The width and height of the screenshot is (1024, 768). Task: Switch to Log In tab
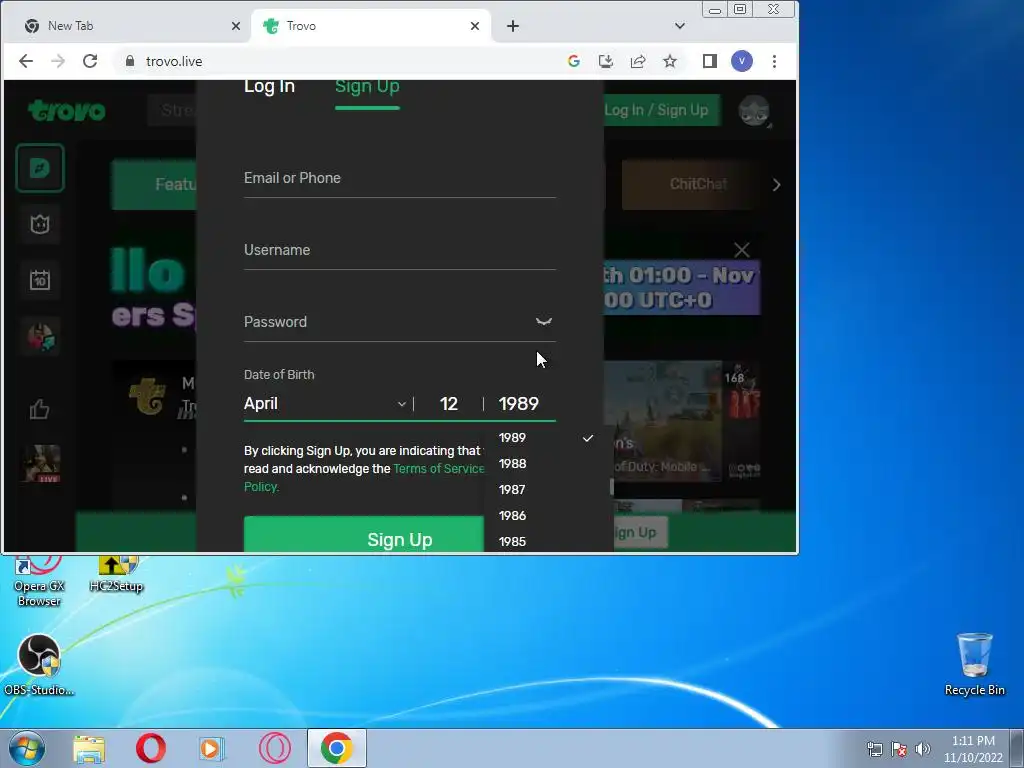(x=269, y=86)
